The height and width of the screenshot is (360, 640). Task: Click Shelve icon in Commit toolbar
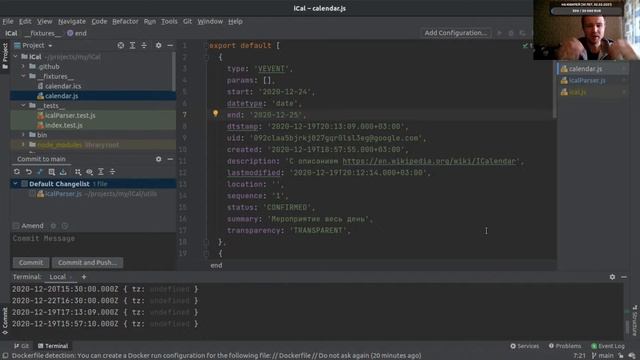[63, 172]
